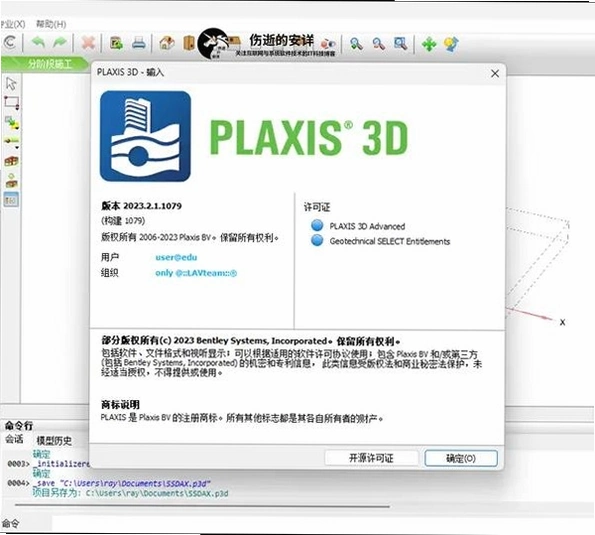
Task: Click the house icon in toolbar
Action: pos(167,43)
